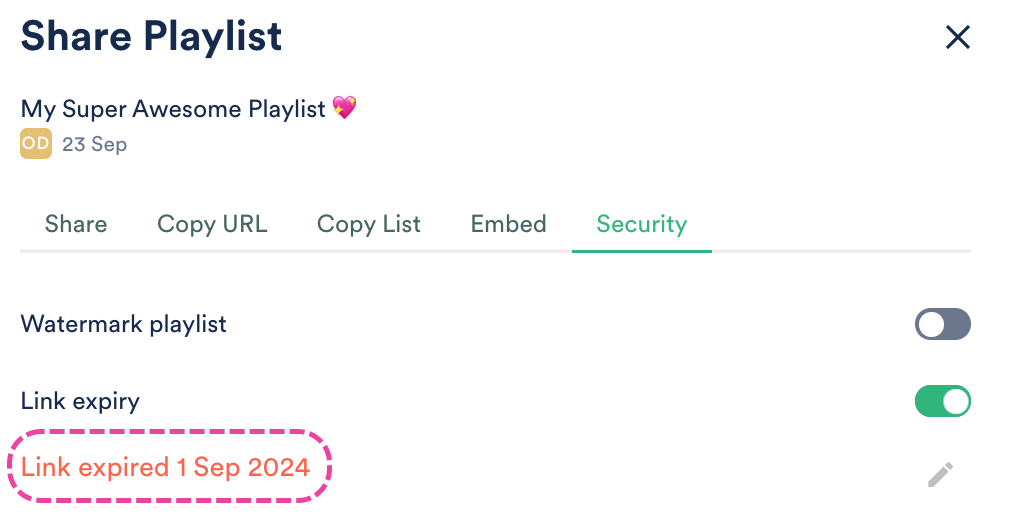Click the 'Link expired 1 Sep 2024' text
Image resolution: width=1013 pixels, height=518 pixels.
tap(165, 467)
